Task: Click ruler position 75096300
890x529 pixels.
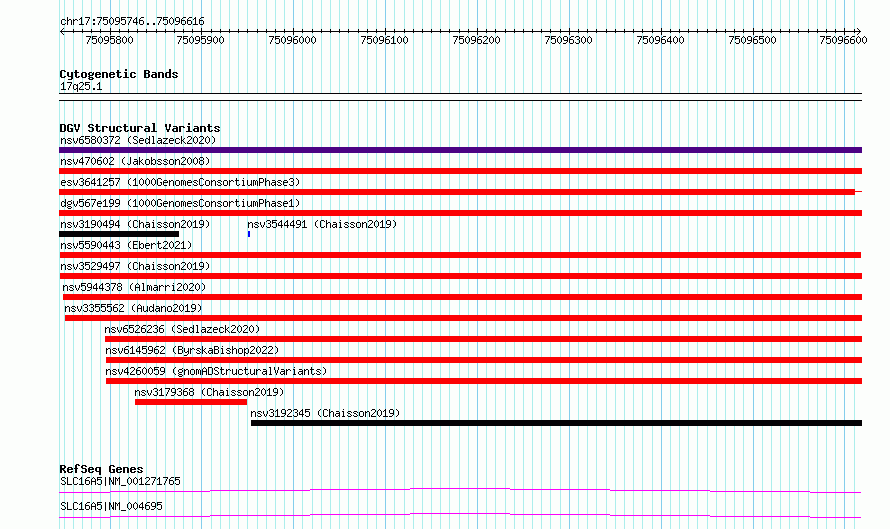Action: tap(568, 40)
